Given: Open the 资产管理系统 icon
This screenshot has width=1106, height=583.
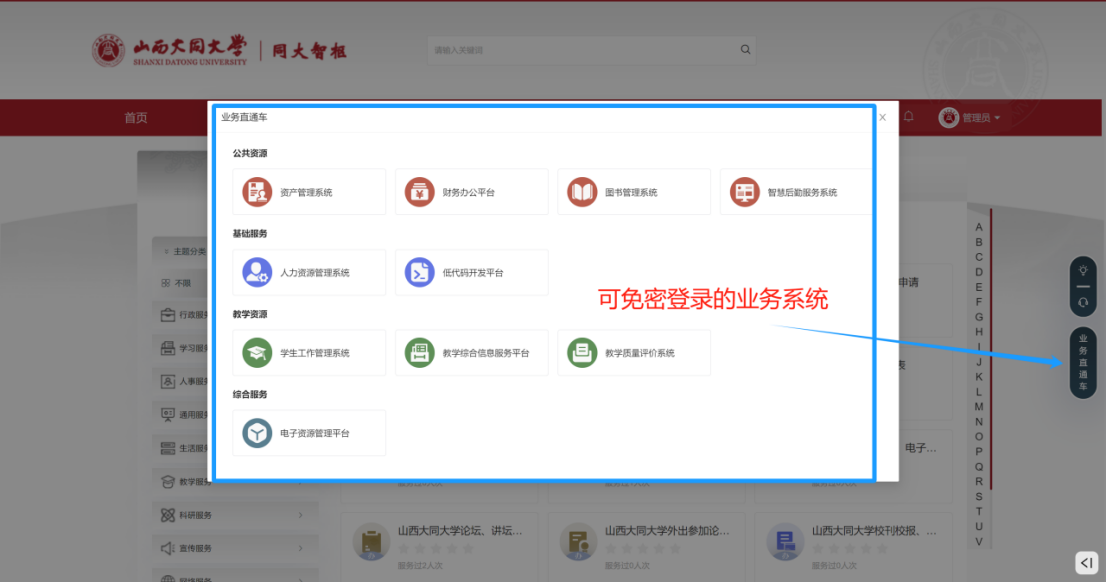Looking at the screenshot, I should 258,192.
